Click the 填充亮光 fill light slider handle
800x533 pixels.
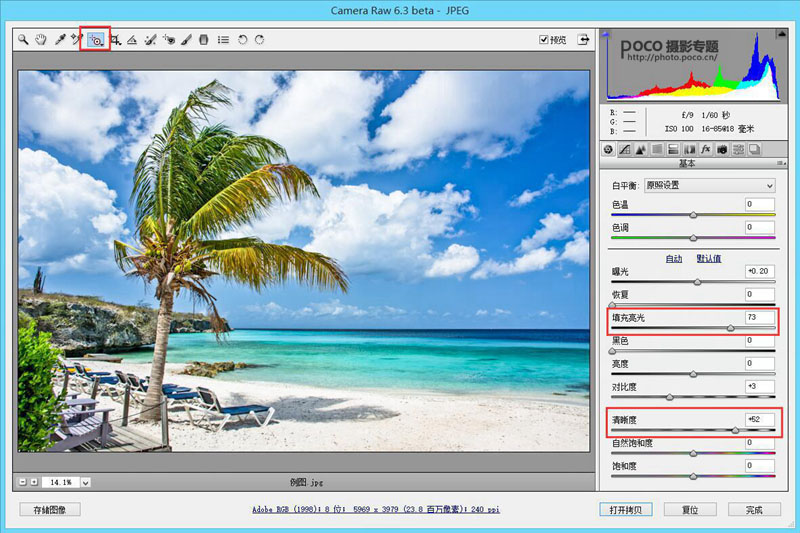coord(731,328)
